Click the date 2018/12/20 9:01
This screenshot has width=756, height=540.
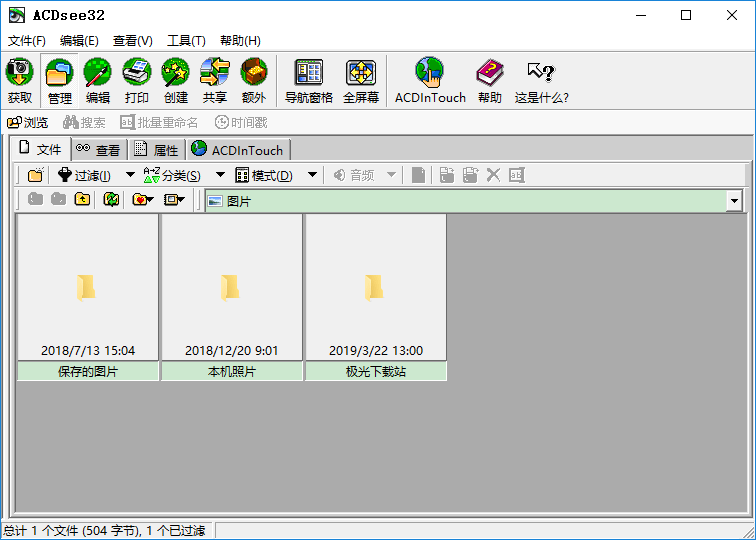(232, 351)
